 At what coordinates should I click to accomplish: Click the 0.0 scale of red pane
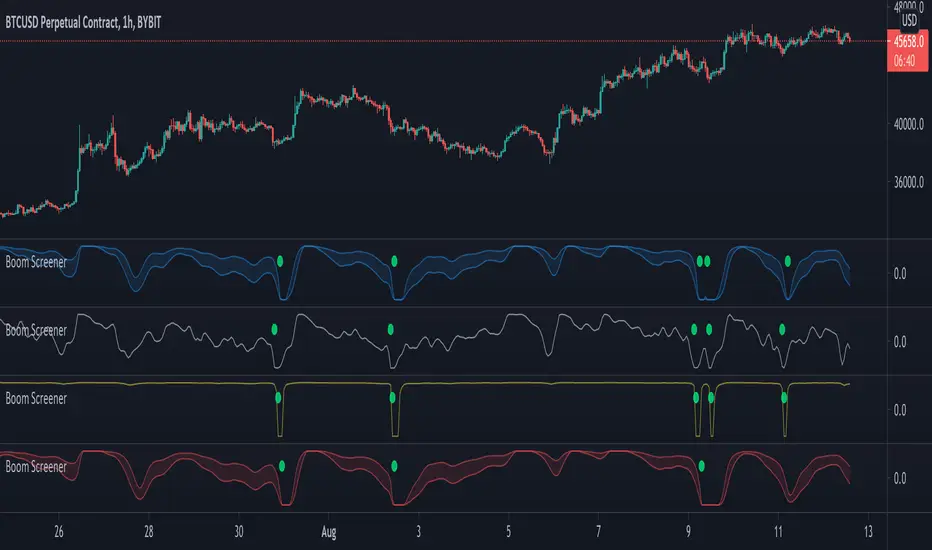(x=900, y=479)
